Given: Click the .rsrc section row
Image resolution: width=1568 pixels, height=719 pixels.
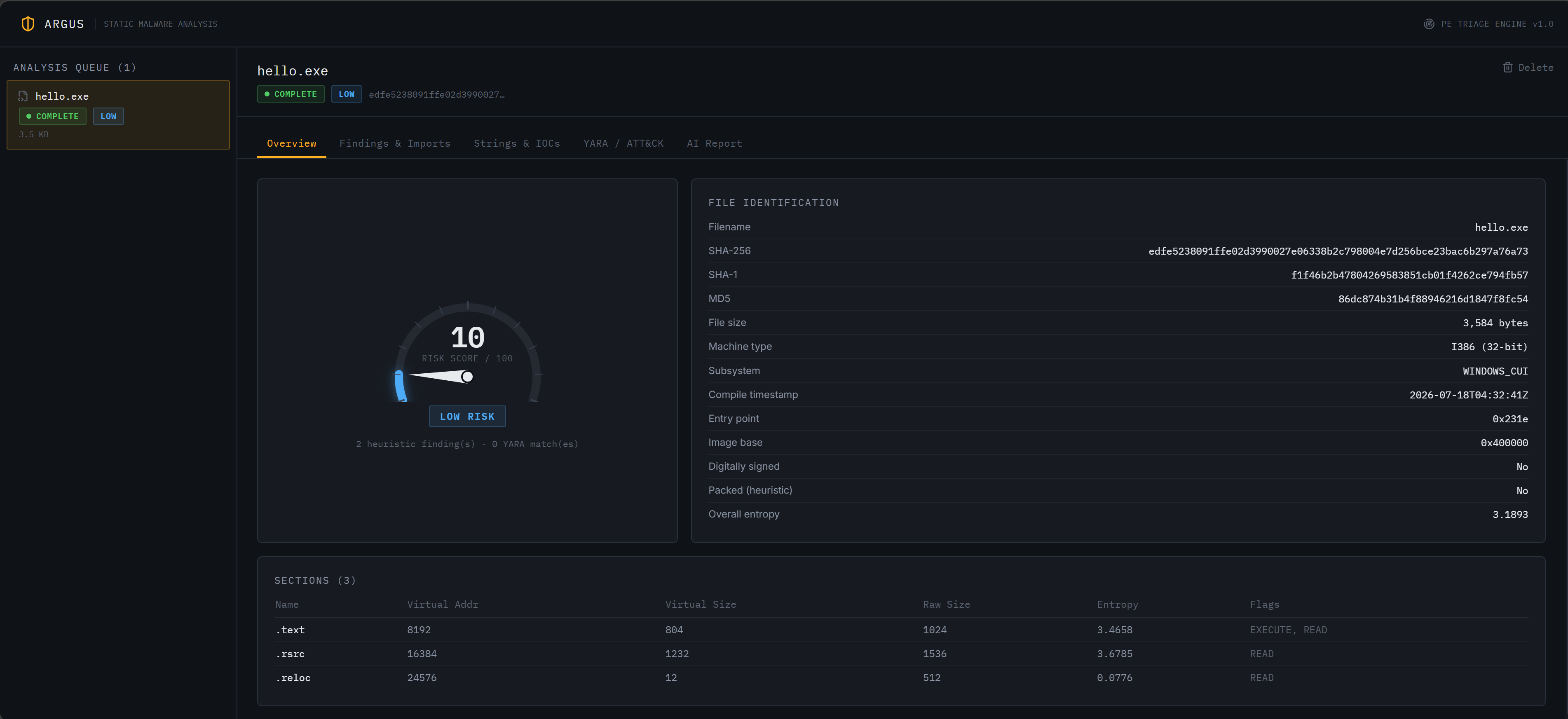Looking at the screenshot, I should coord(901,653).
